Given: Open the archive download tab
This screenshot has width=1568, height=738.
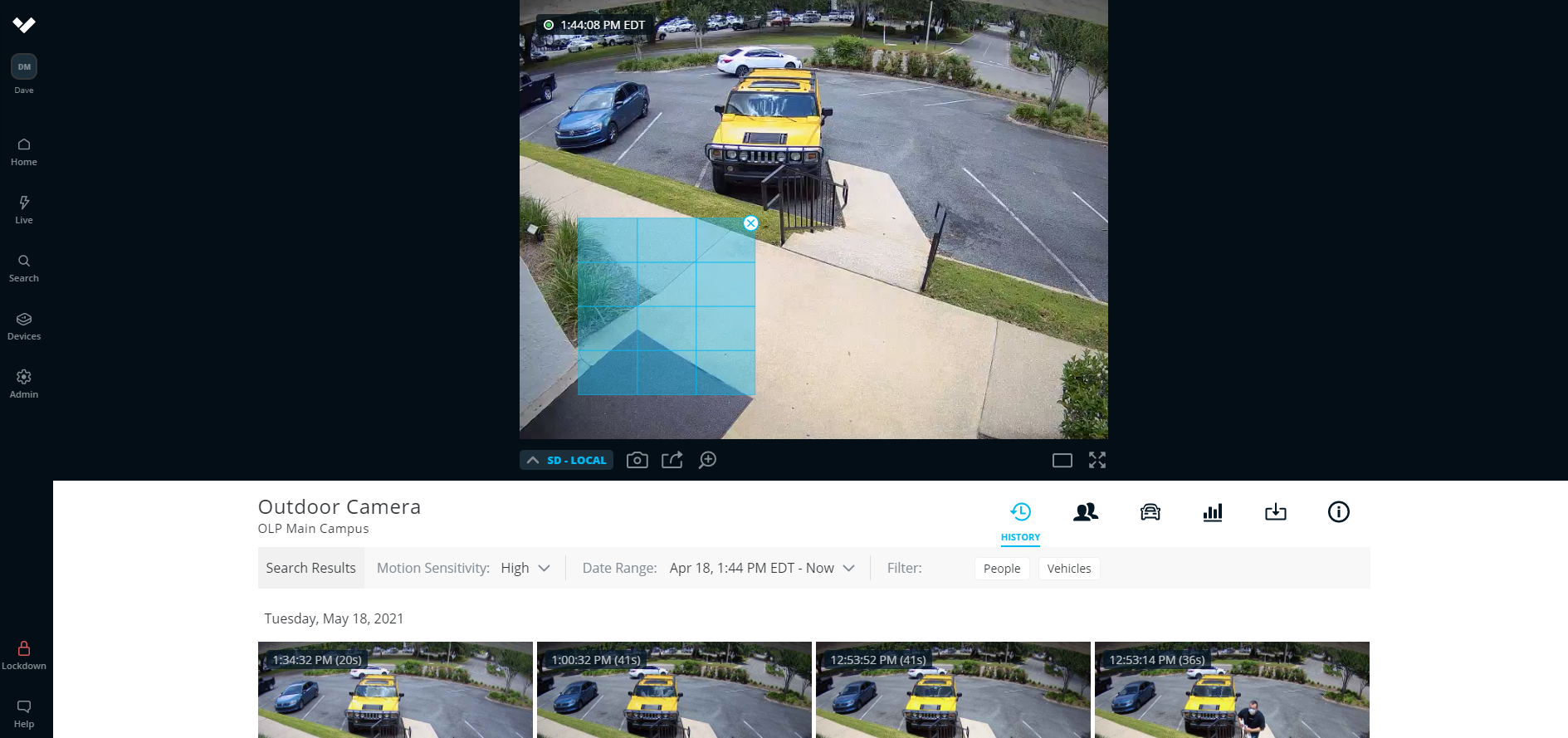Looking at the screenshot, I should coord(1276,512).
